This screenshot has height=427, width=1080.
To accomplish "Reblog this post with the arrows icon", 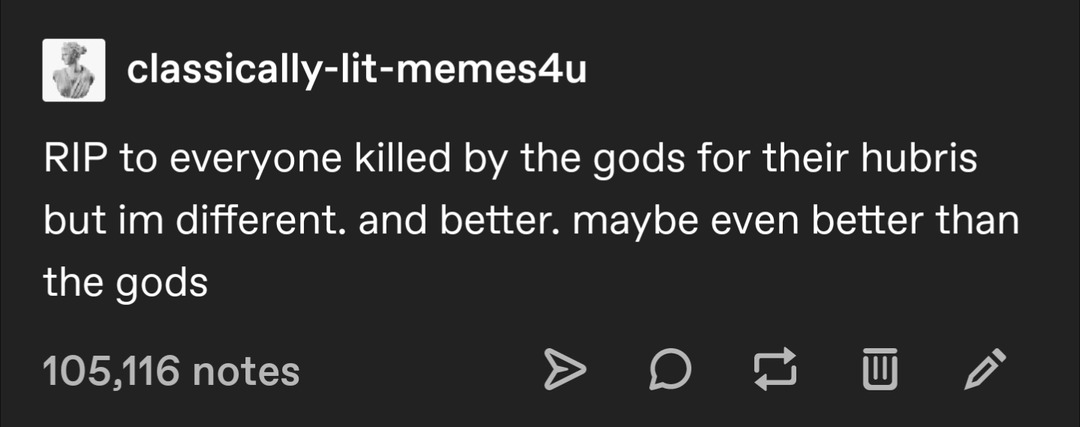I will coord(775,369).
